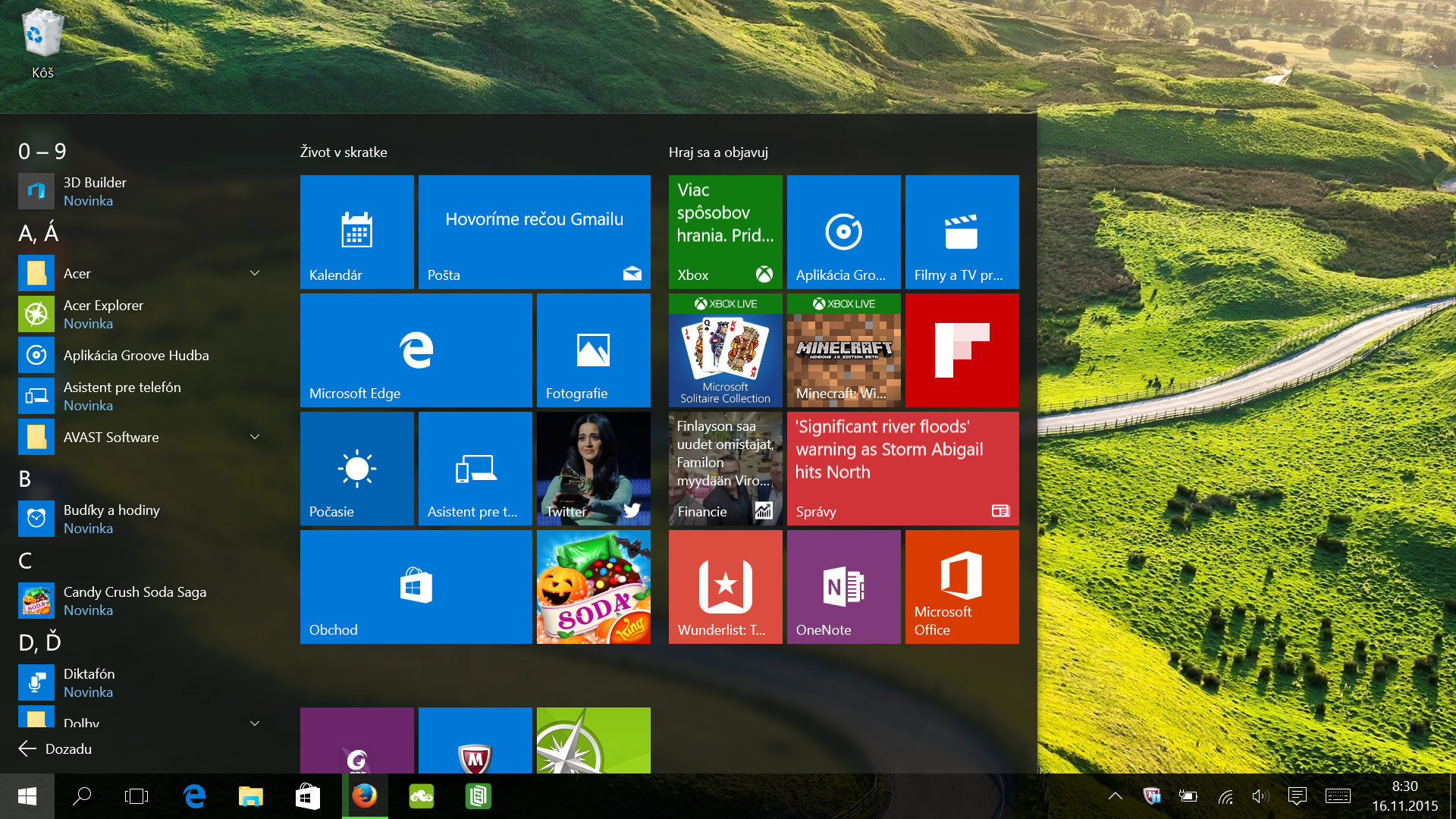Open the touch keyboard tray icon
The image size is (1456, 819).
(1338, 796)
